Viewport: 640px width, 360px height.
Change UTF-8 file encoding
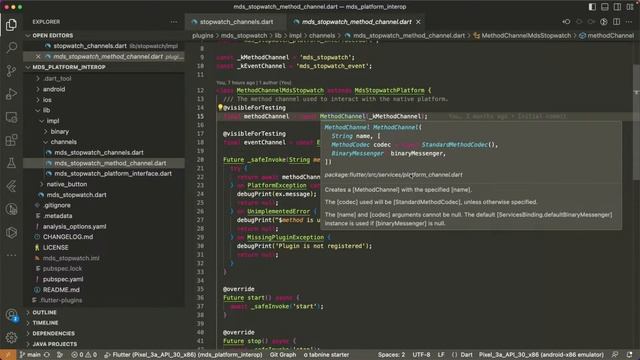coord(421,355)
